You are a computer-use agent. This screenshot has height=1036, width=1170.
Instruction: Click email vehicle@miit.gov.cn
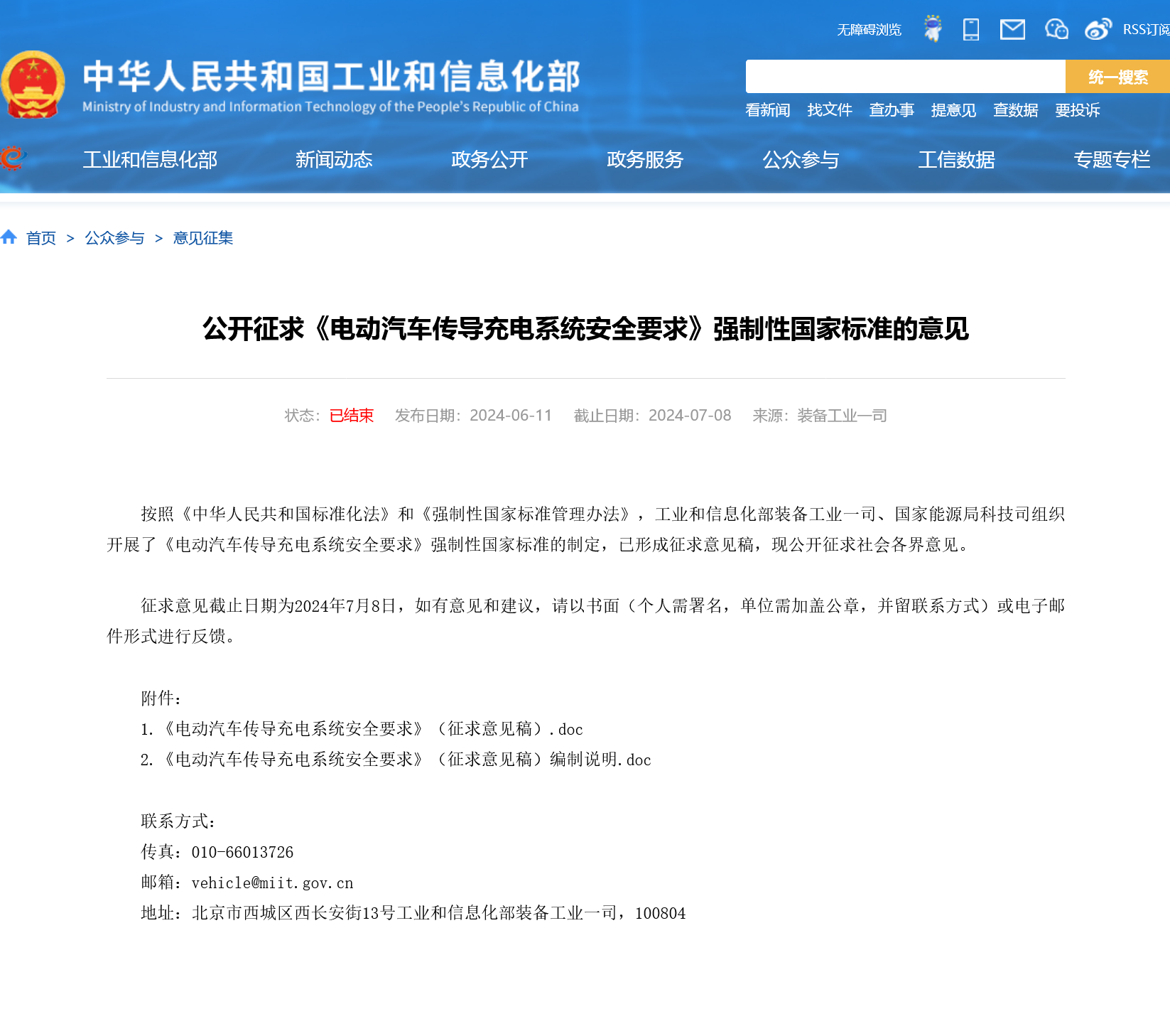[272, 883]
